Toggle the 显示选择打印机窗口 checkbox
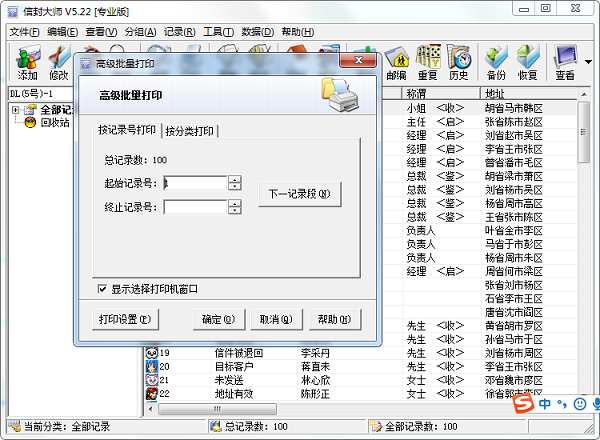 tap(102, 289)
